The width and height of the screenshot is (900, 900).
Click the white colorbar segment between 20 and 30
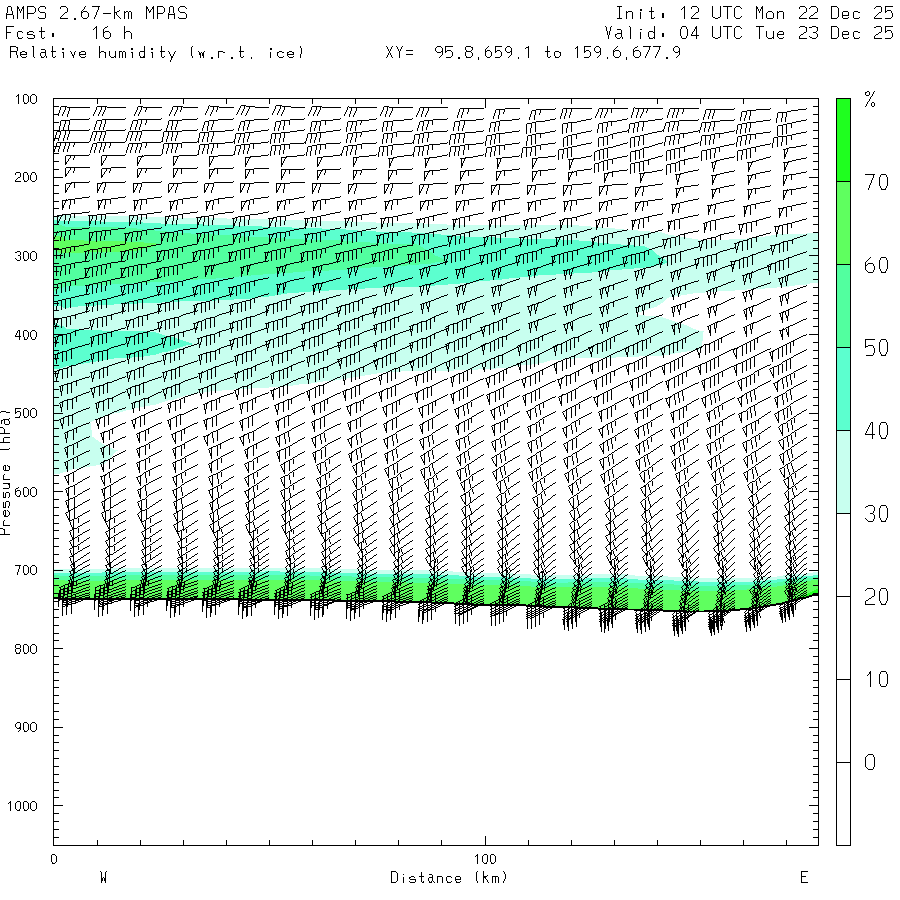843,555
